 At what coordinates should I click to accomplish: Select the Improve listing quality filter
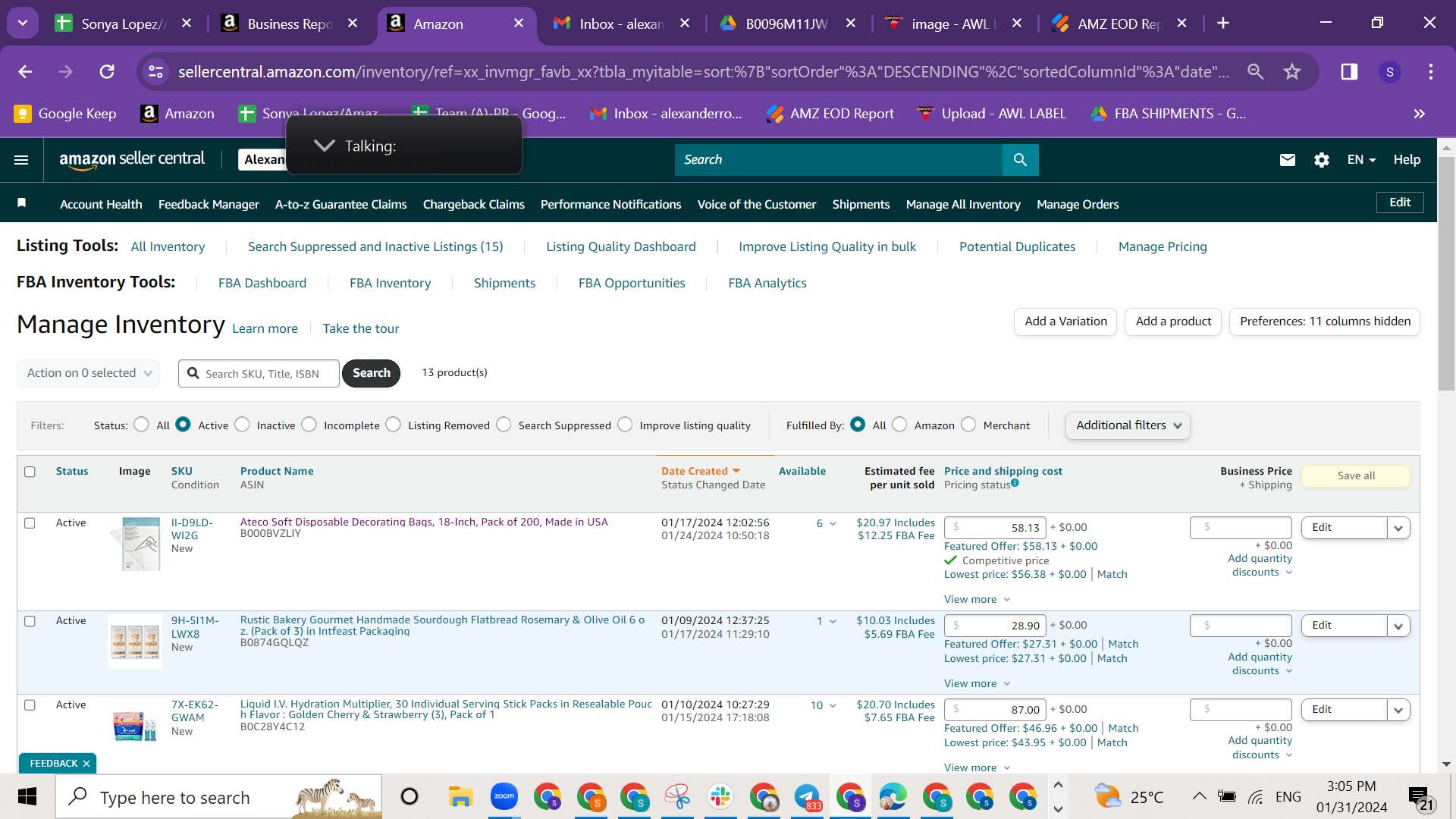point(625,425)
